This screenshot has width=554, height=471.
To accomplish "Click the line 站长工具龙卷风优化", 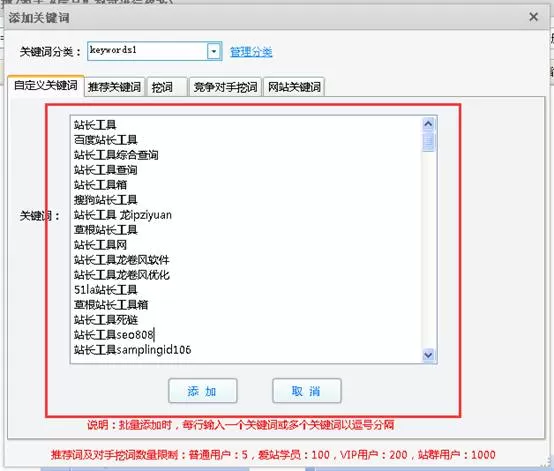I will coord(122,275).
